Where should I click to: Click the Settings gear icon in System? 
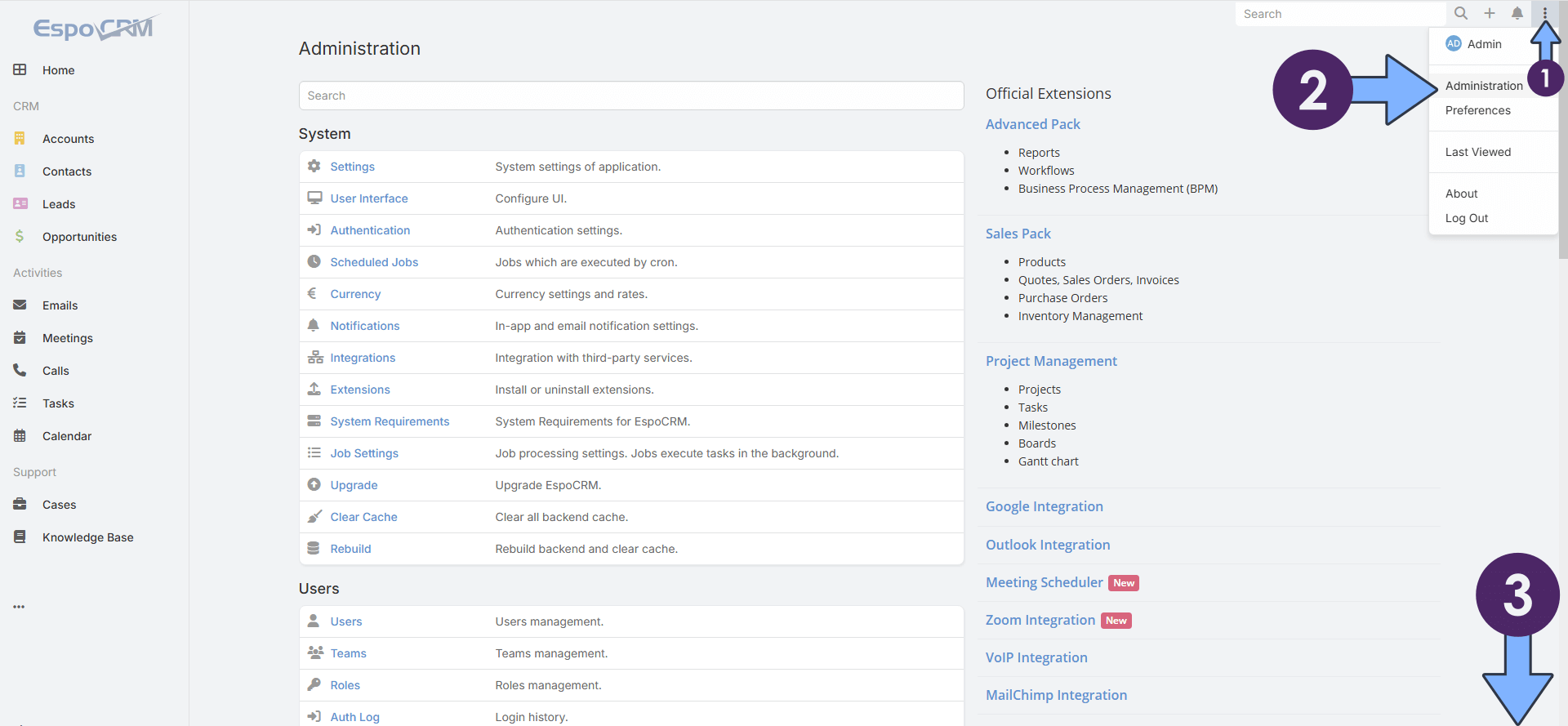coord(314,166)
